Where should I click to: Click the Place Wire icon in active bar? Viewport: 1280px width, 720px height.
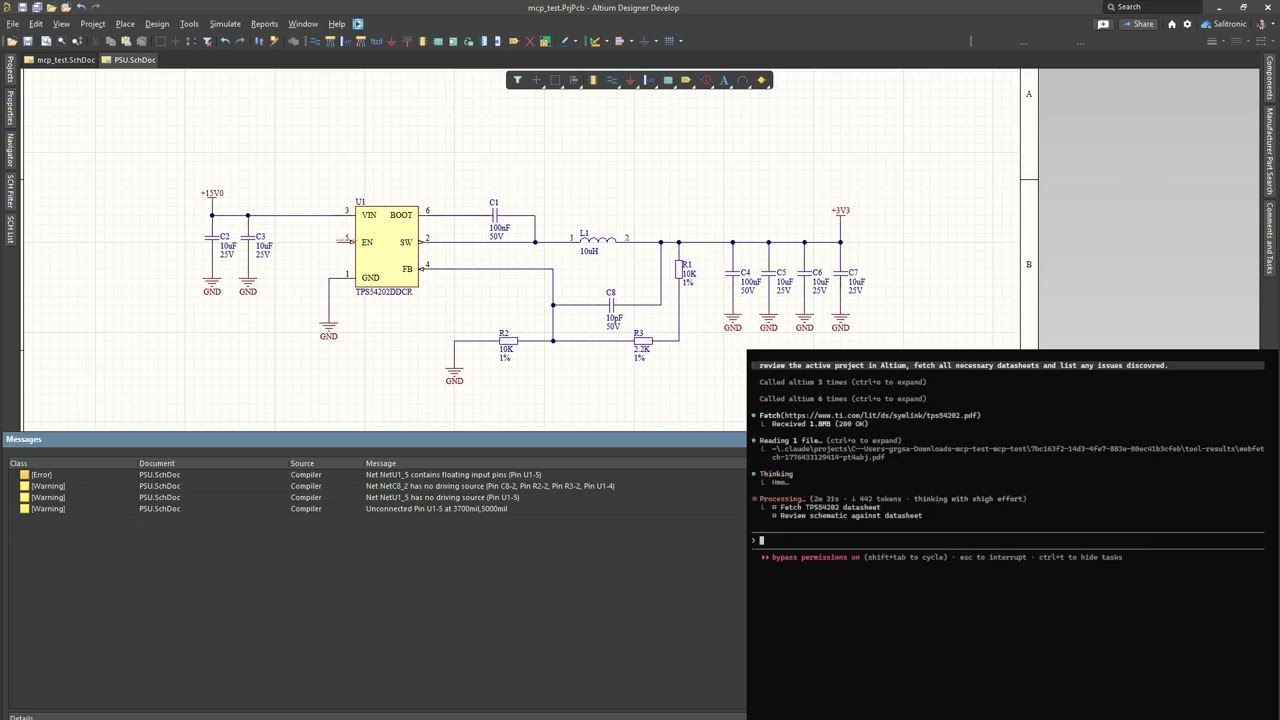tap(611, 80)
